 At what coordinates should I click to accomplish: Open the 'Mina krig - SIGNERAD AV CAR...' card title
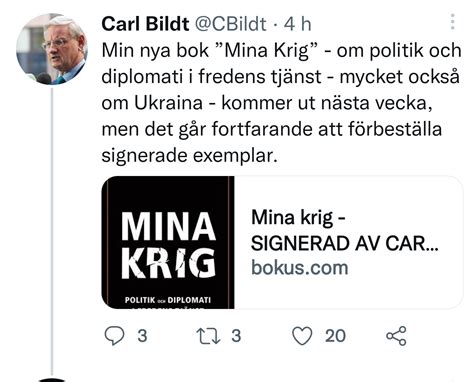(344, 230)
